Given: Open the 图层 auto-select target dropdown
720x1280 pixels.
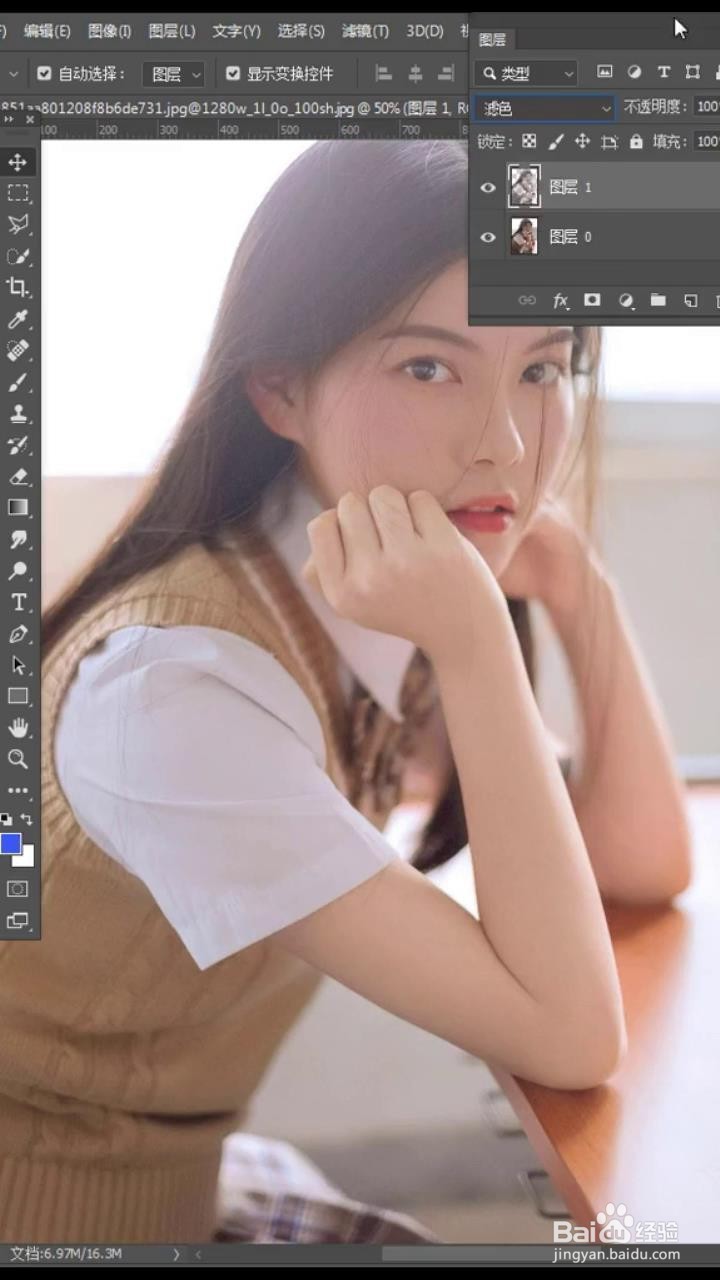Looking at the screenshot, I should coord(174,74).
